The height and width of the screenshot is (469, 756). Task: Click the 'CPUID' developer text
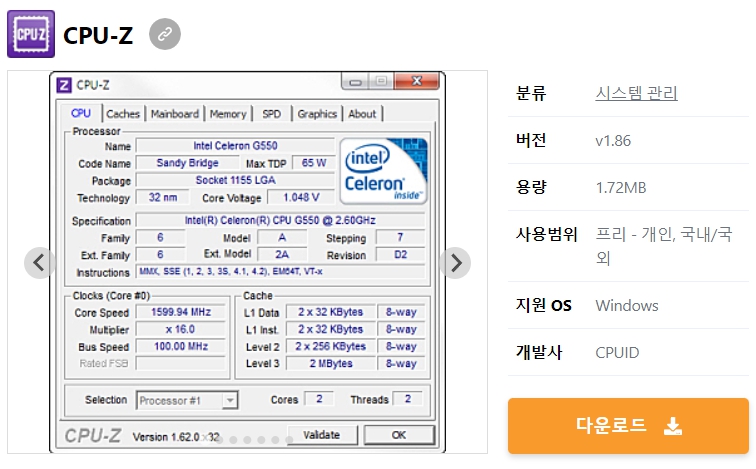(x=617, y=353)
